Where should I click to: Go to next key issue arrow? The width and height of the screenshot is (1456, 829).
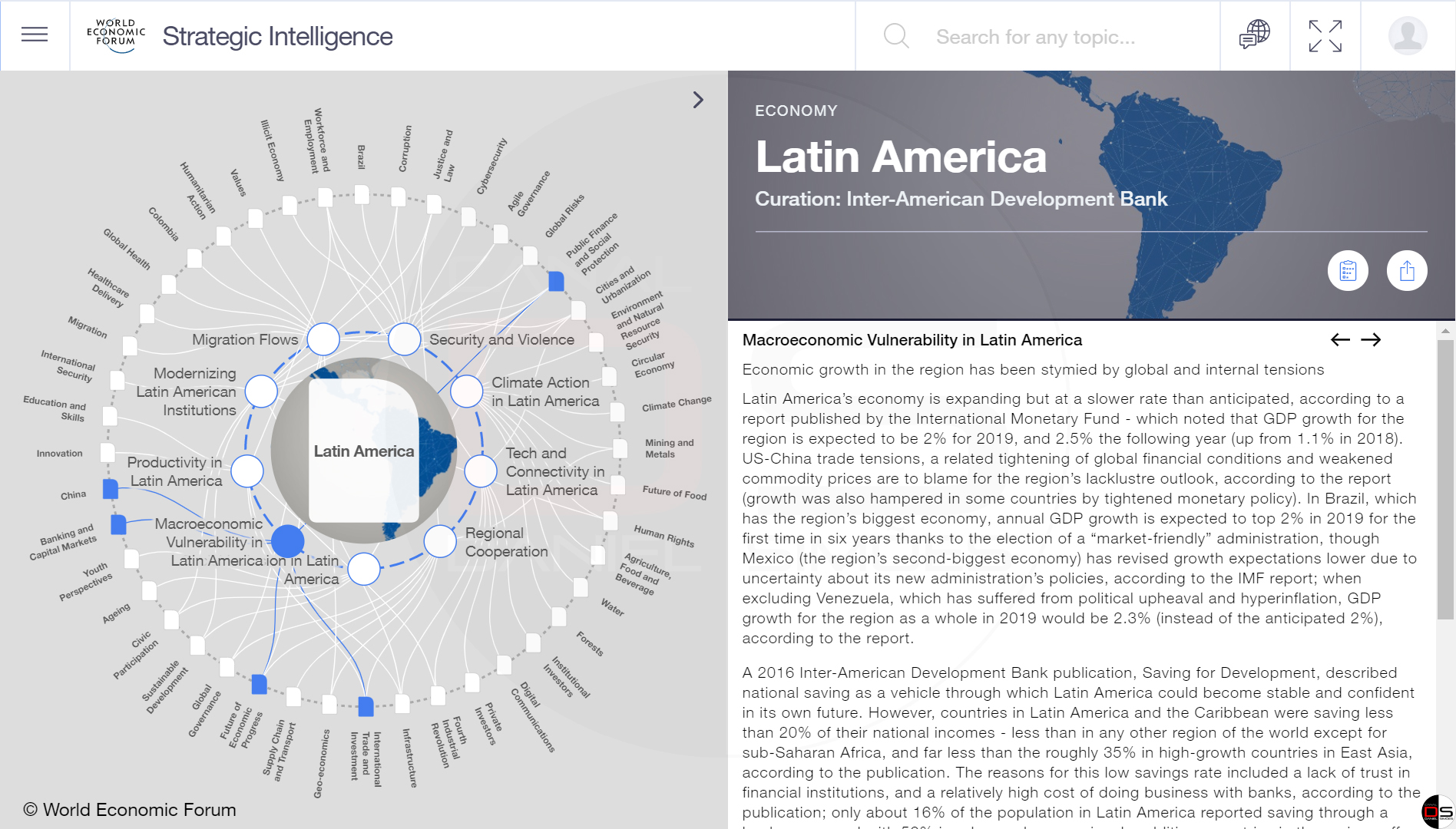pyautogui.click(x=1371, y=339)
